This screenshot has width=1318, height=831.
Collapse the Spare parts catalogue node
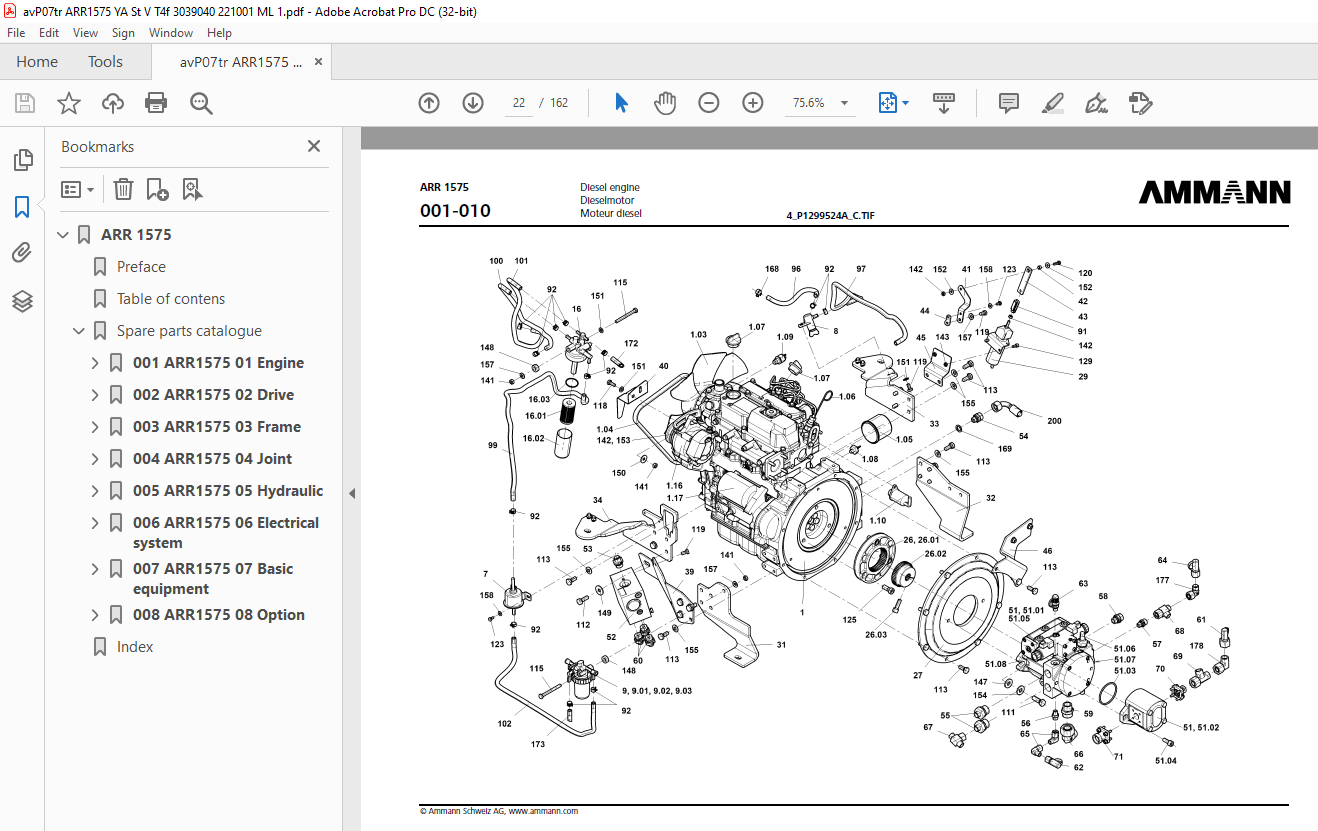click(79, 331)
